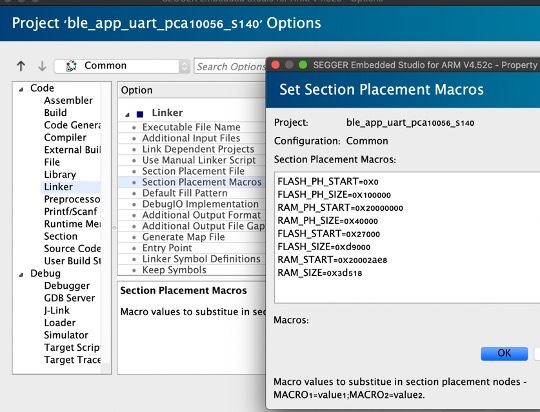Select Target Script category
This screenshot has width=540, height=412.
(x=72, y=348)
